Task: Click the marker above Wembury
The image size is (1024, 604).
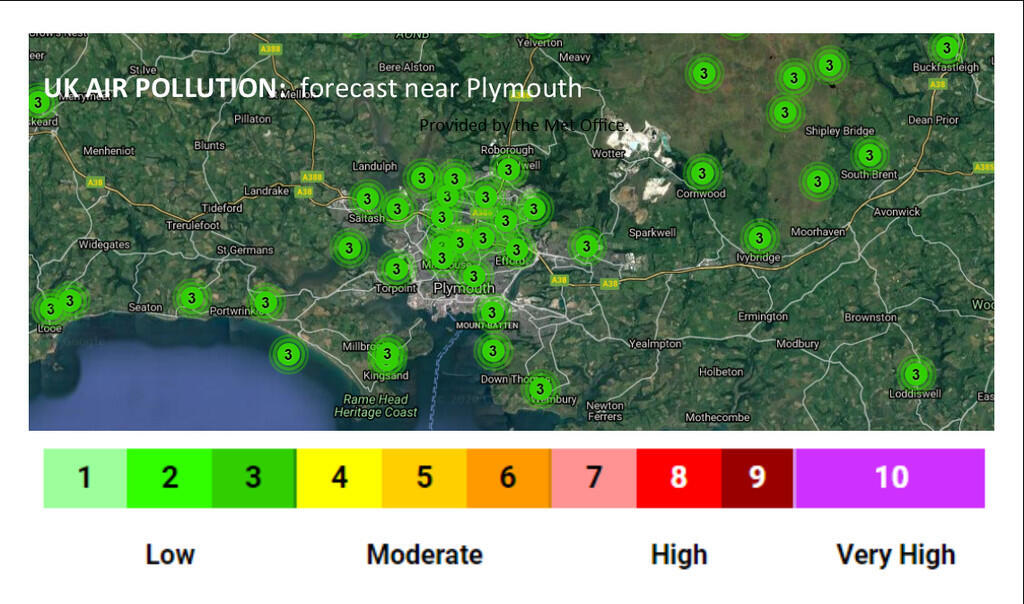Action: pos(540,388)
